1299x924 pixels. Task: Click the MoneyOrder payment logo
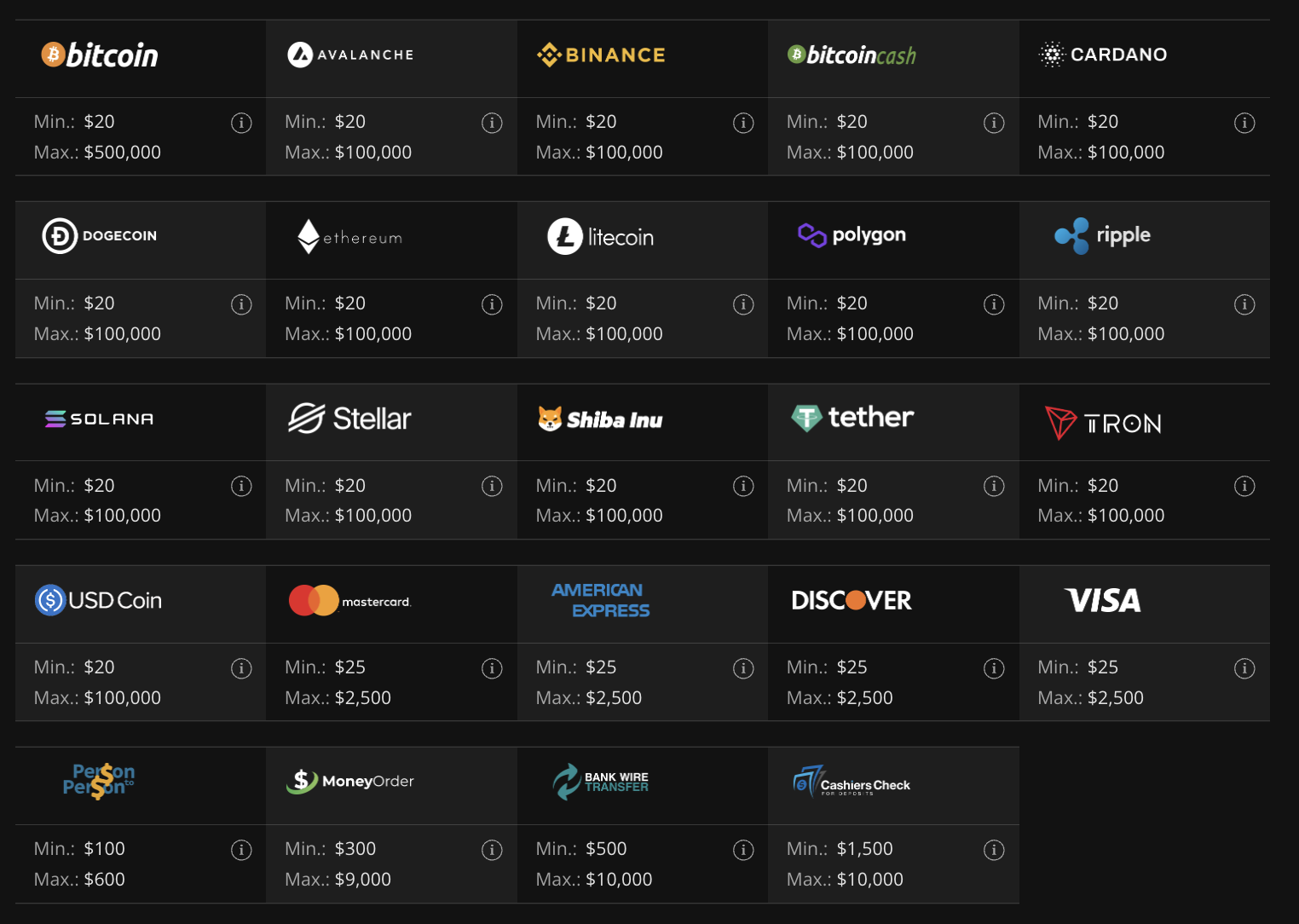click(x=350, y=781)
